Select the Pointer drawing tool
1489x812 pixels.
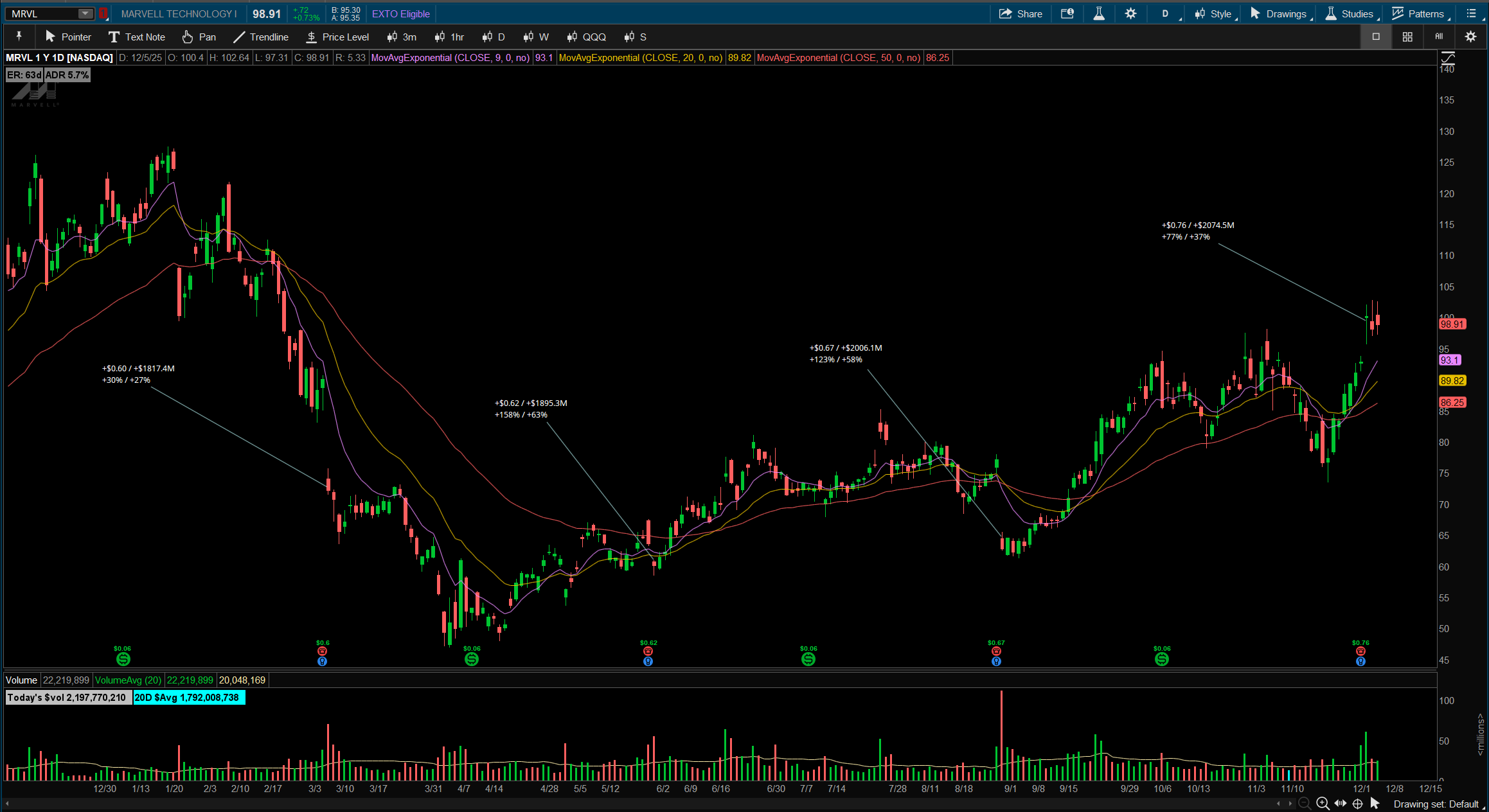point(68,37)
